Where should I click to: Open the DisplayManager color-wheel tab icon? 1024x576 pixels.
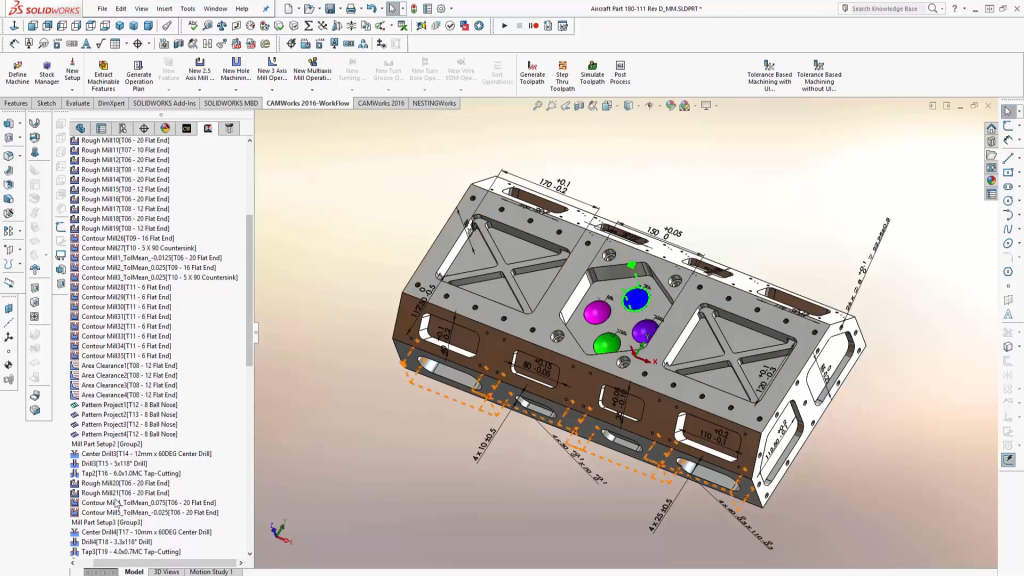pos(165,129)
